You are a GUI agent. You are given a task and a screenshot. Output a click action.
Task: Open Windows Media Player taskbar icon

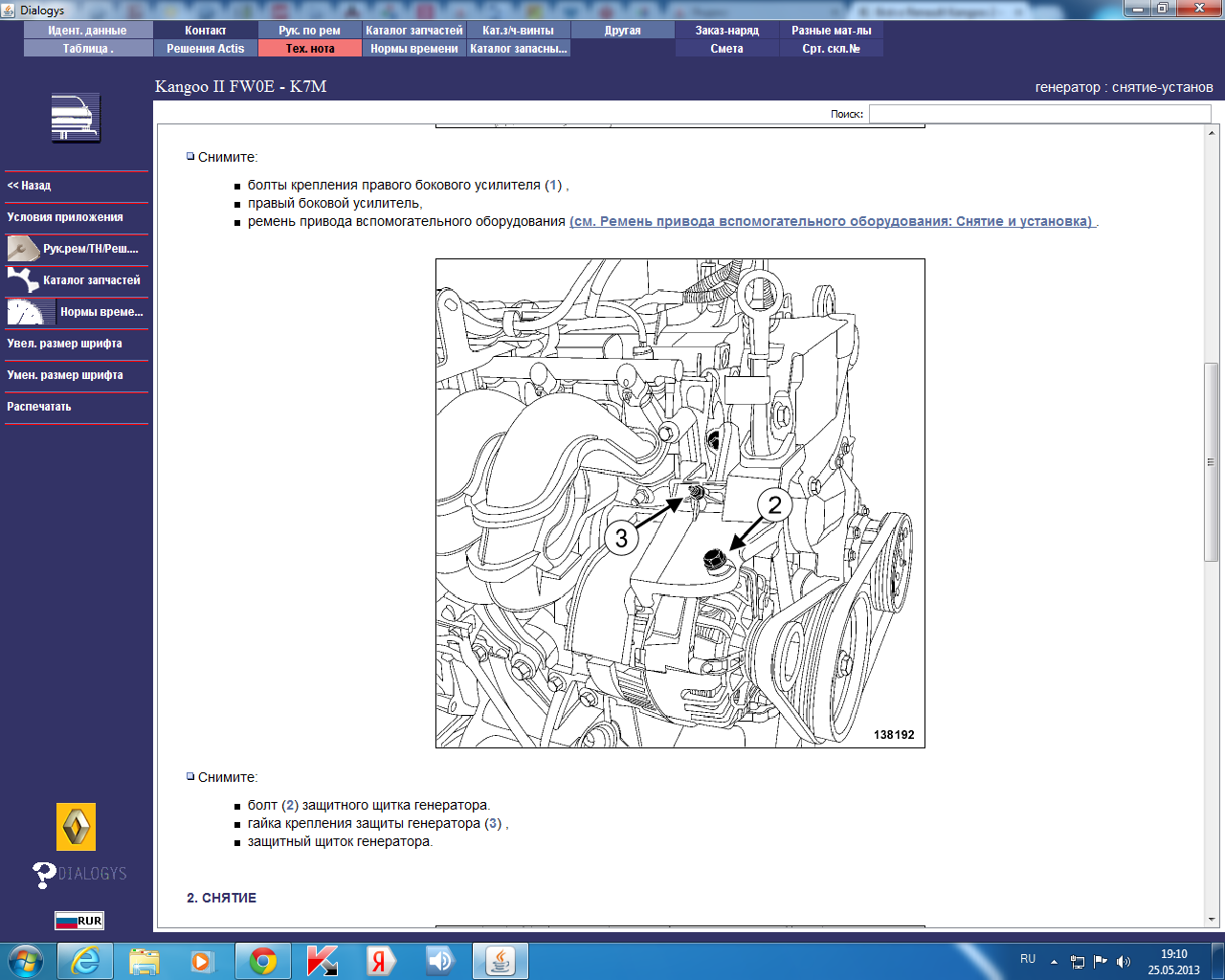click(x=203, y=961)
